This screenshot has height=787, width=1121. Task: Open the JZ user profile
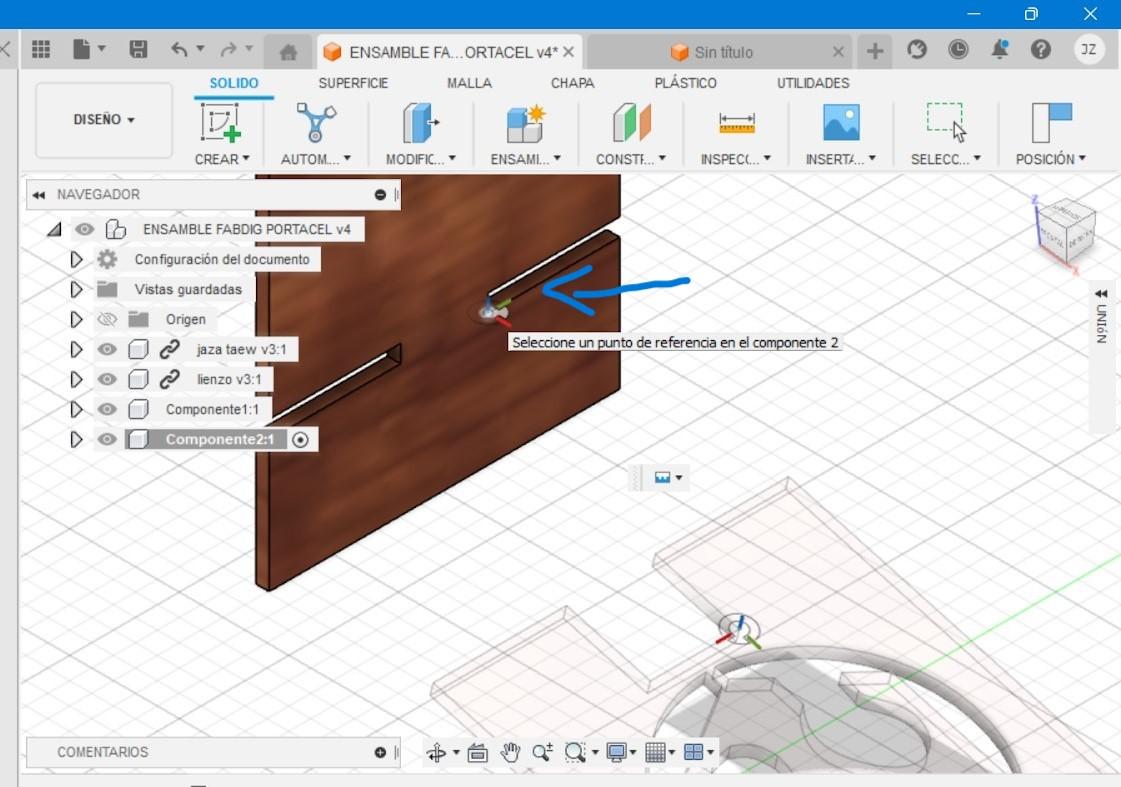pos(1088,49)
